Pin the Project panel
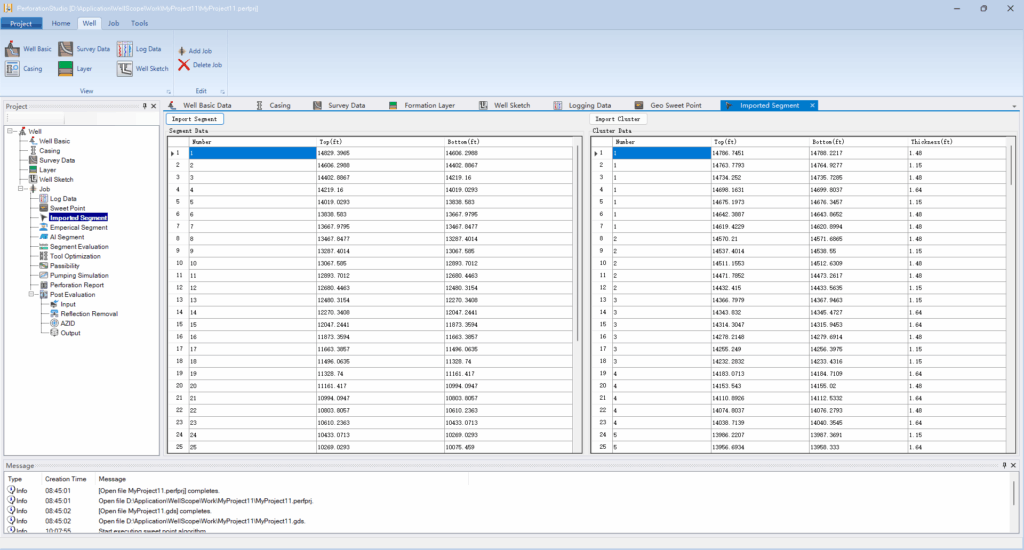Screen dimensions: 1024x550 coord(145,106)
